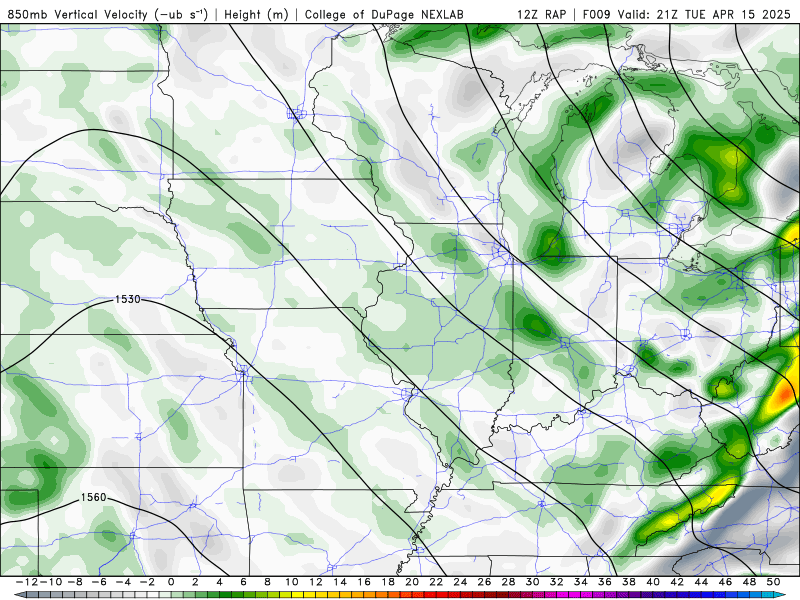Click the 14 value on the color scale
Viewport: 800px width, 600px height.
pos(340,582)
